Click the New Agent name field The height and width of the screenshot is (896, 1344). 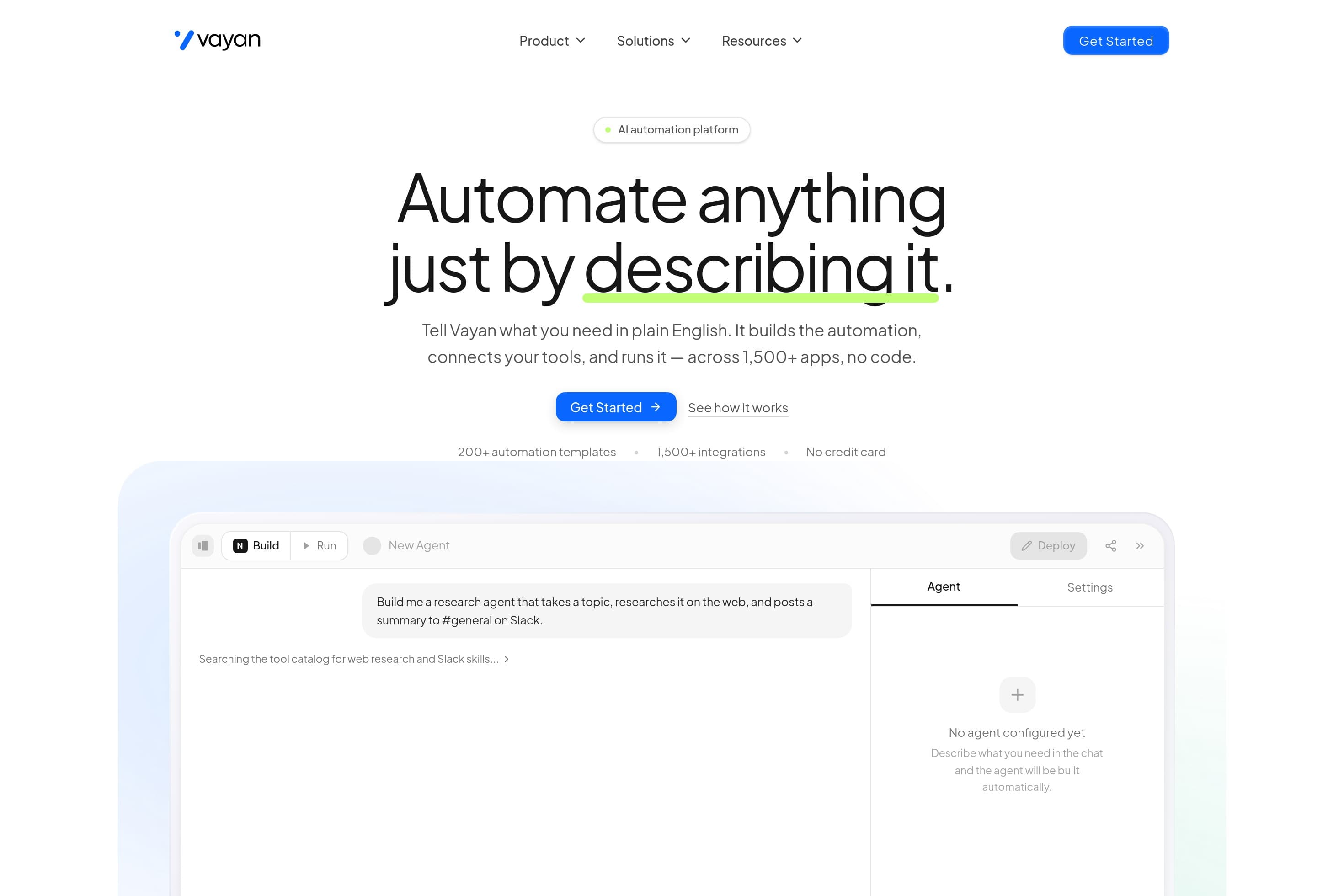click(x=419, y=545)
